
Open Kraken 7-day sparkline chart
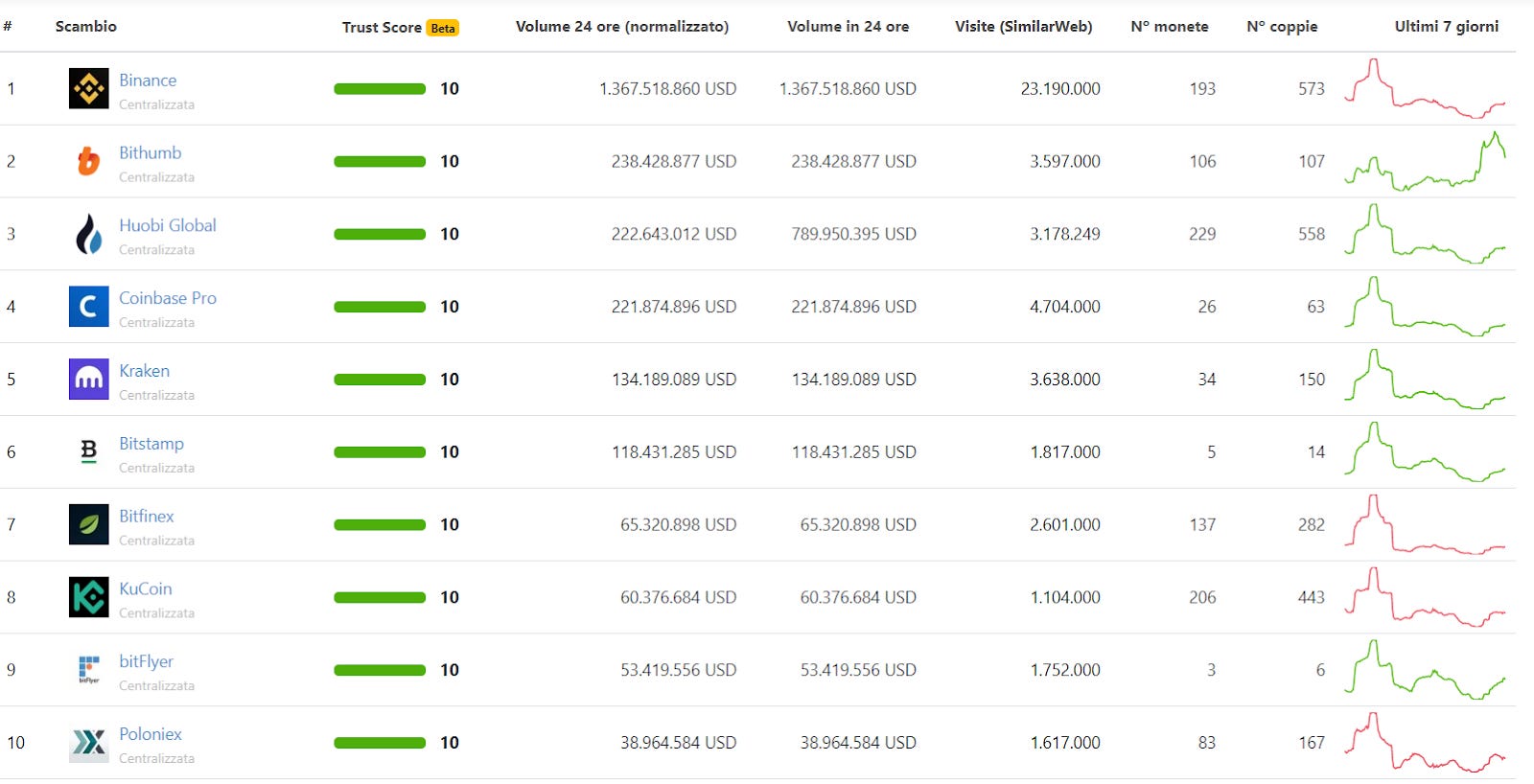click(1425, 380)
